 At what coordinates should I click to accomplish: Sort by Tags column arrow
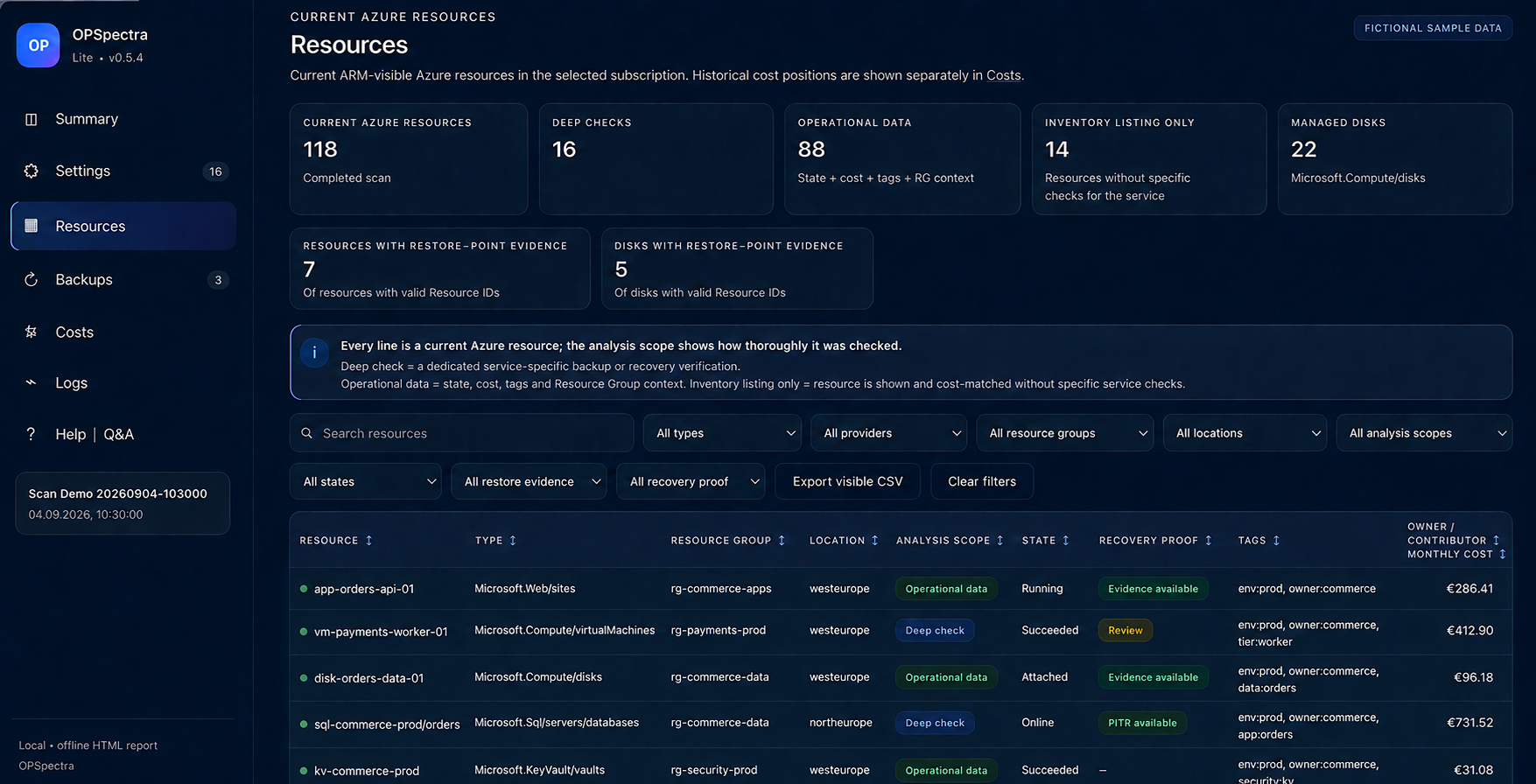coord(1276,541)
